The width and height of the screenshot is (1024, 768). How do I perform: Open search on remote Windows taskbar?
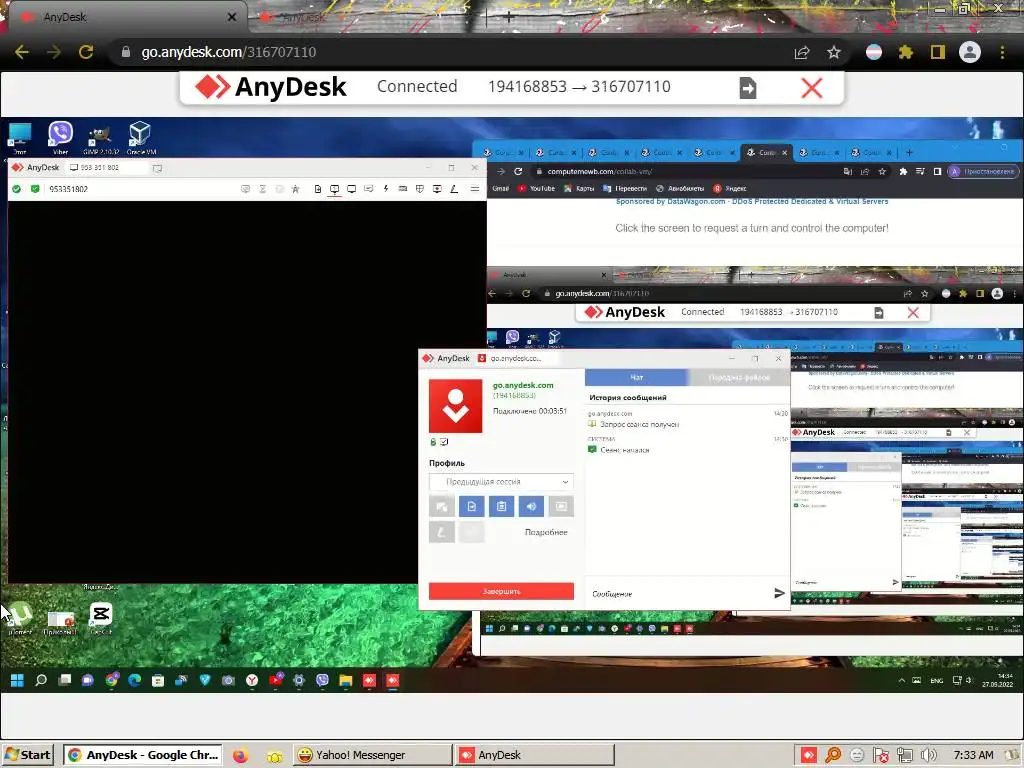click(x=40, y=680)
